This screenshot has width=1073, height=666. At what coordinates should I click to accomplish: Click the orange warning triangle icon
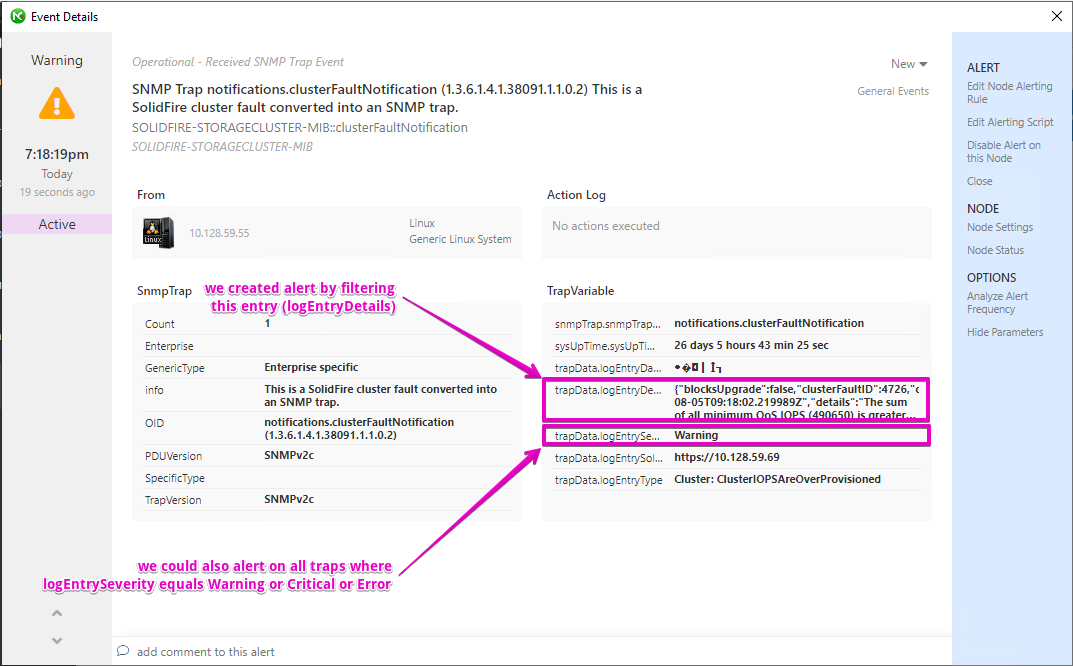pos(57,103)
